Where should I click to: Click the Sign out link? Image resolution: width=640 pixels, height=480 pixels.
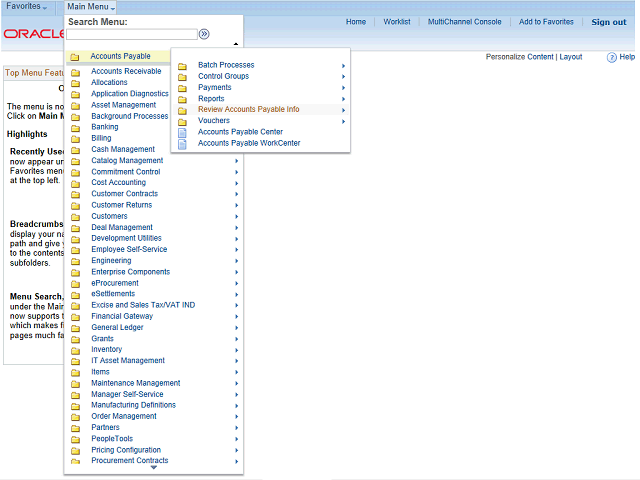coord(608,22)
